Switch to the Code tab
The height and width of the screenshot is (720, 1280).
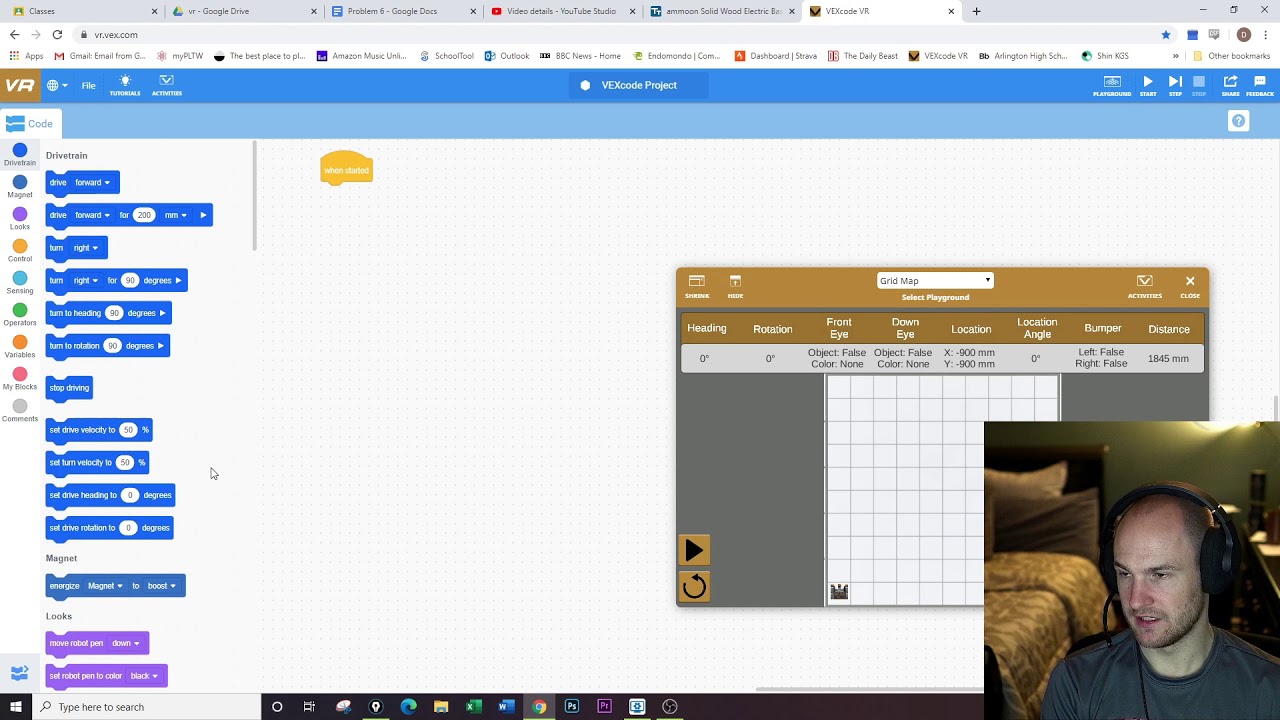click(29, 123)
